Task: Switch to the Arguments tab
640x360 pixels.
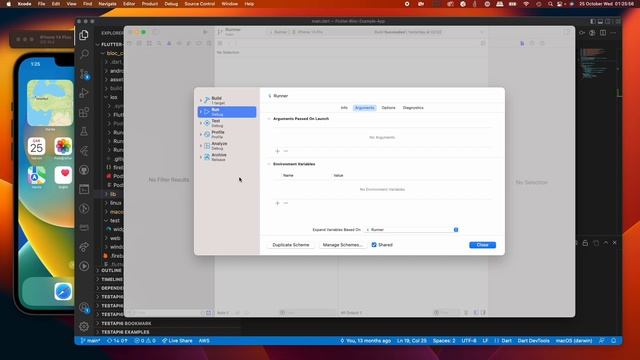Action: (364, 108)
